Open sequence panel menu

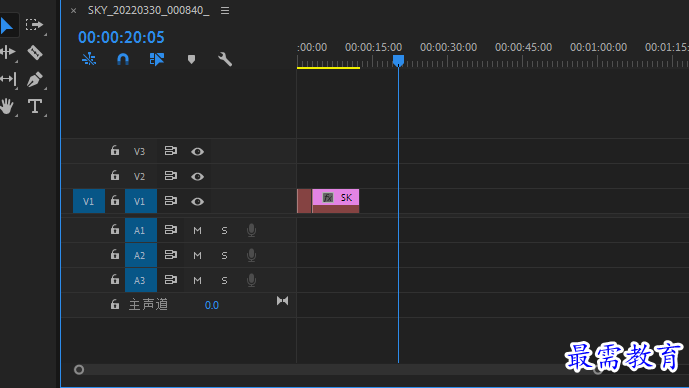pos(225,11)
